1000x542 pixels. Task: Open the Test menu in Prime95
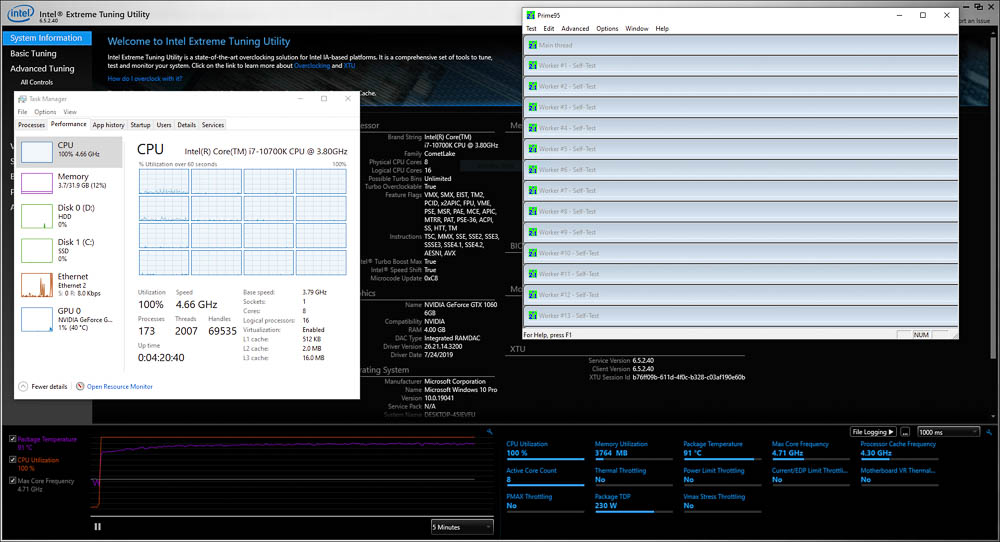(x=531, y=29)
